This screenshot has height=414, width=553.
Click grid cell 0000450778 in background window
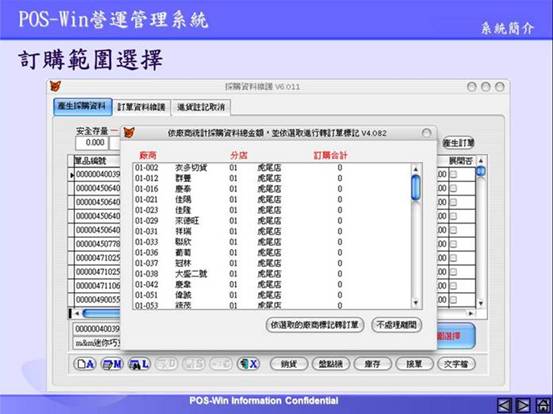[x=97, y=244]
